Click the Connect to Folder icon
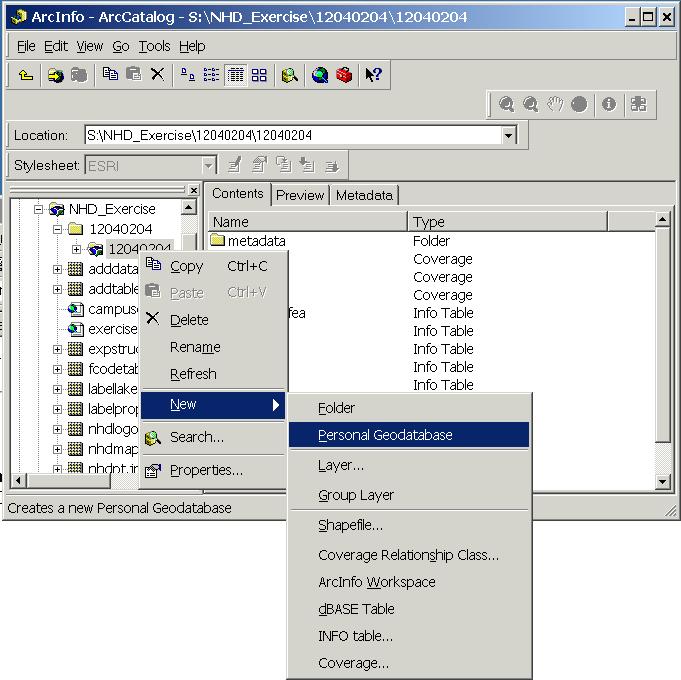681x680 pixels. (x=56, y=75)
